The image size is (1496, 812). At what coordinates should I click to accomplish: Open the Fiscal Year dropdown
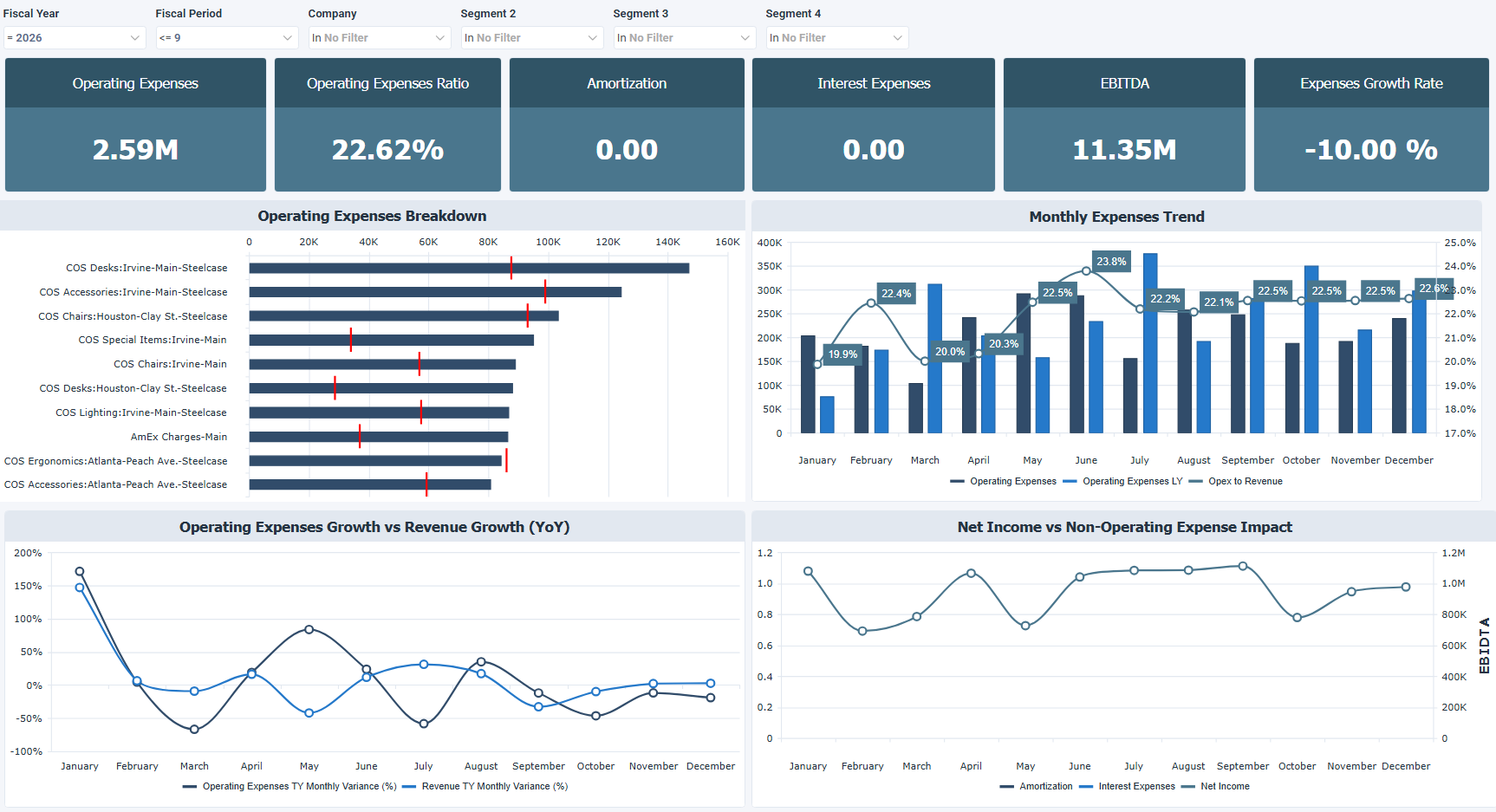coord(75,37)
